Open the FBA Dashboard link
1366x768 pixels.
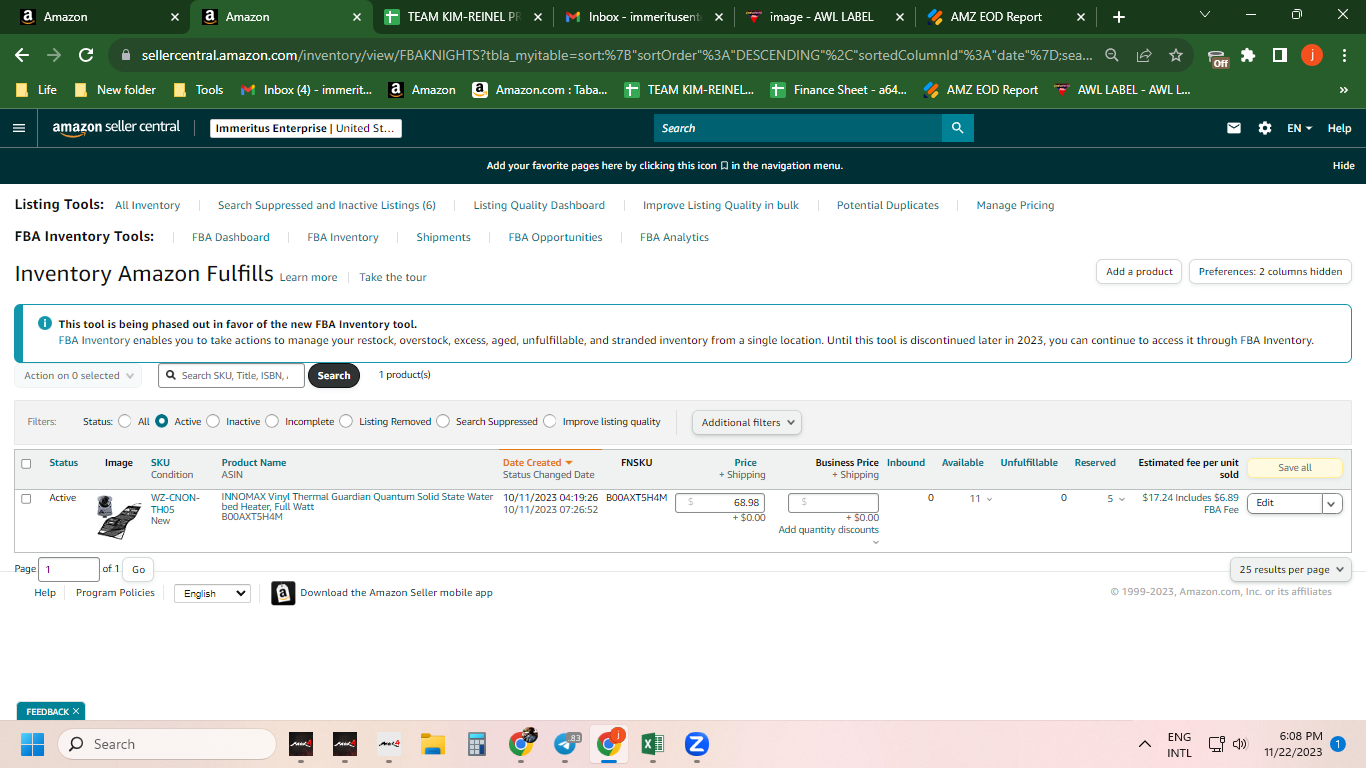tap(230, 237)
